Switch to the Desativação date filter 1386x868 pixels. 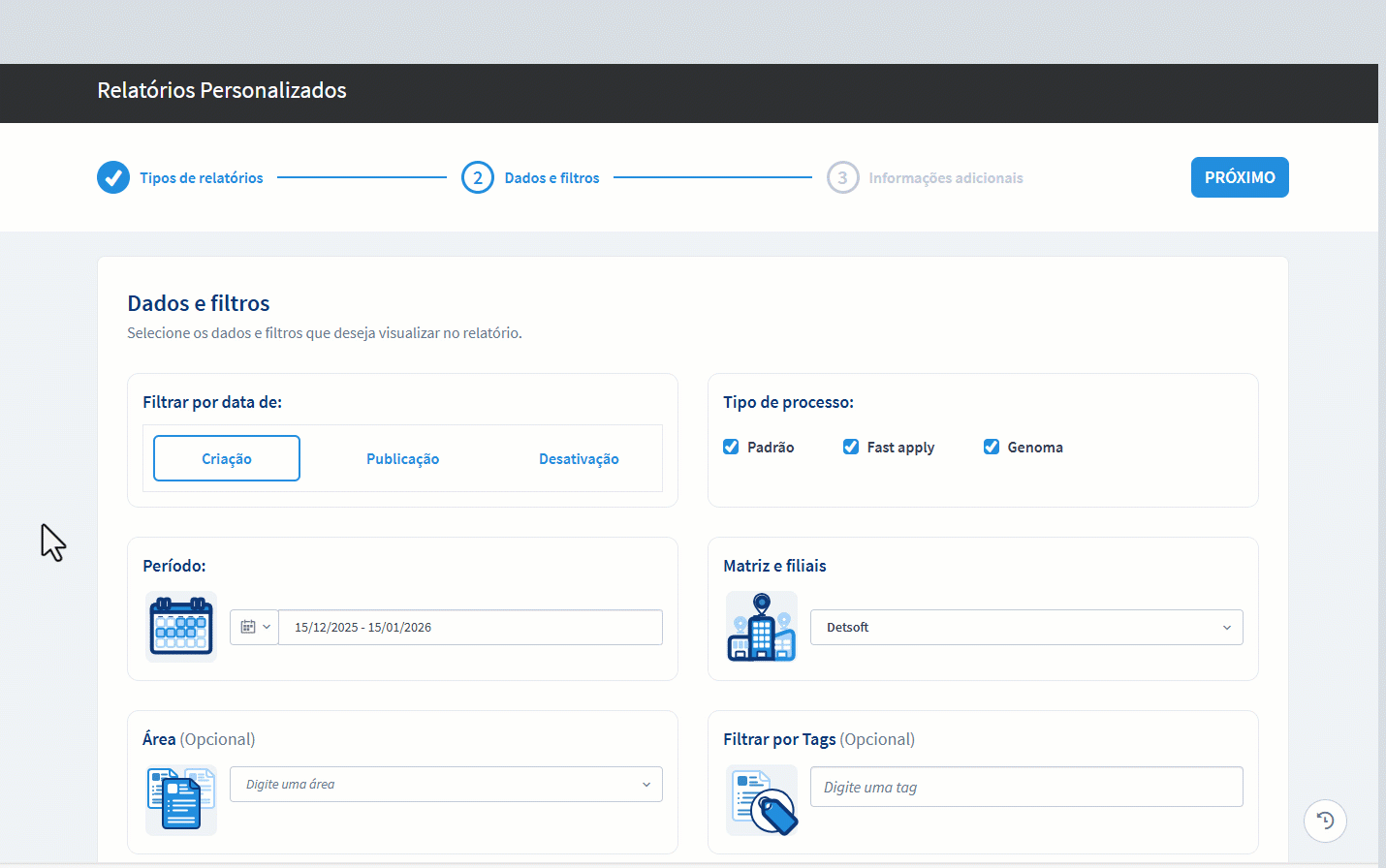pos(579,458)
